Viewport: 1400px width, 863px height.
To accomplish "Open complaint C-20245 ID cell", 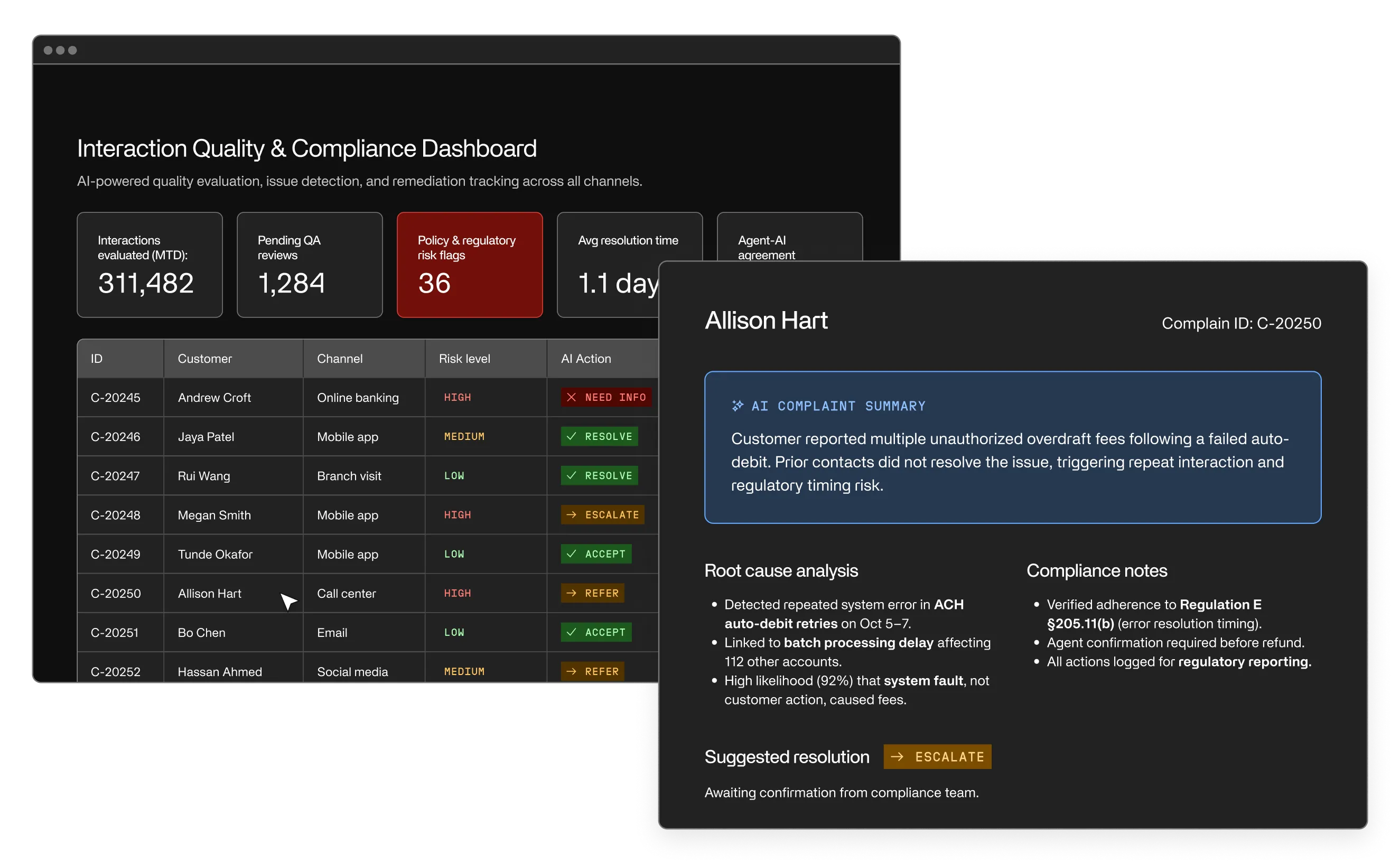I will pos(115,398).
